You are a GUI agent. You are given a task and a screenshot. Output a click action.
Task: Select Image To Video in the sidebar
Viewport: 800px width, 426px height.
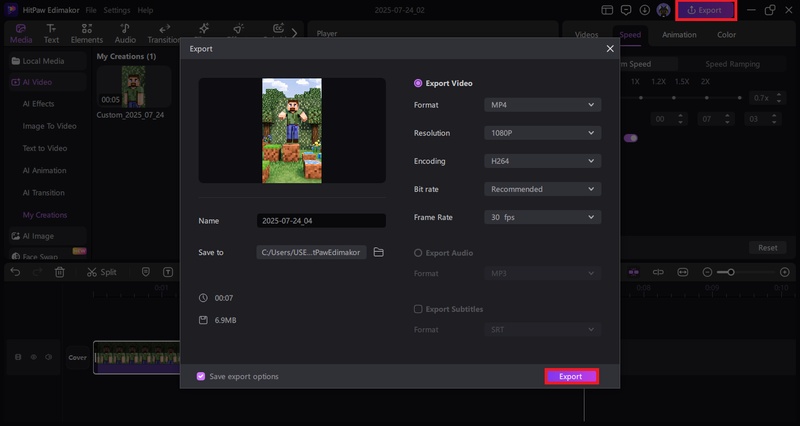pyautogui.click(x=49, y=126)
